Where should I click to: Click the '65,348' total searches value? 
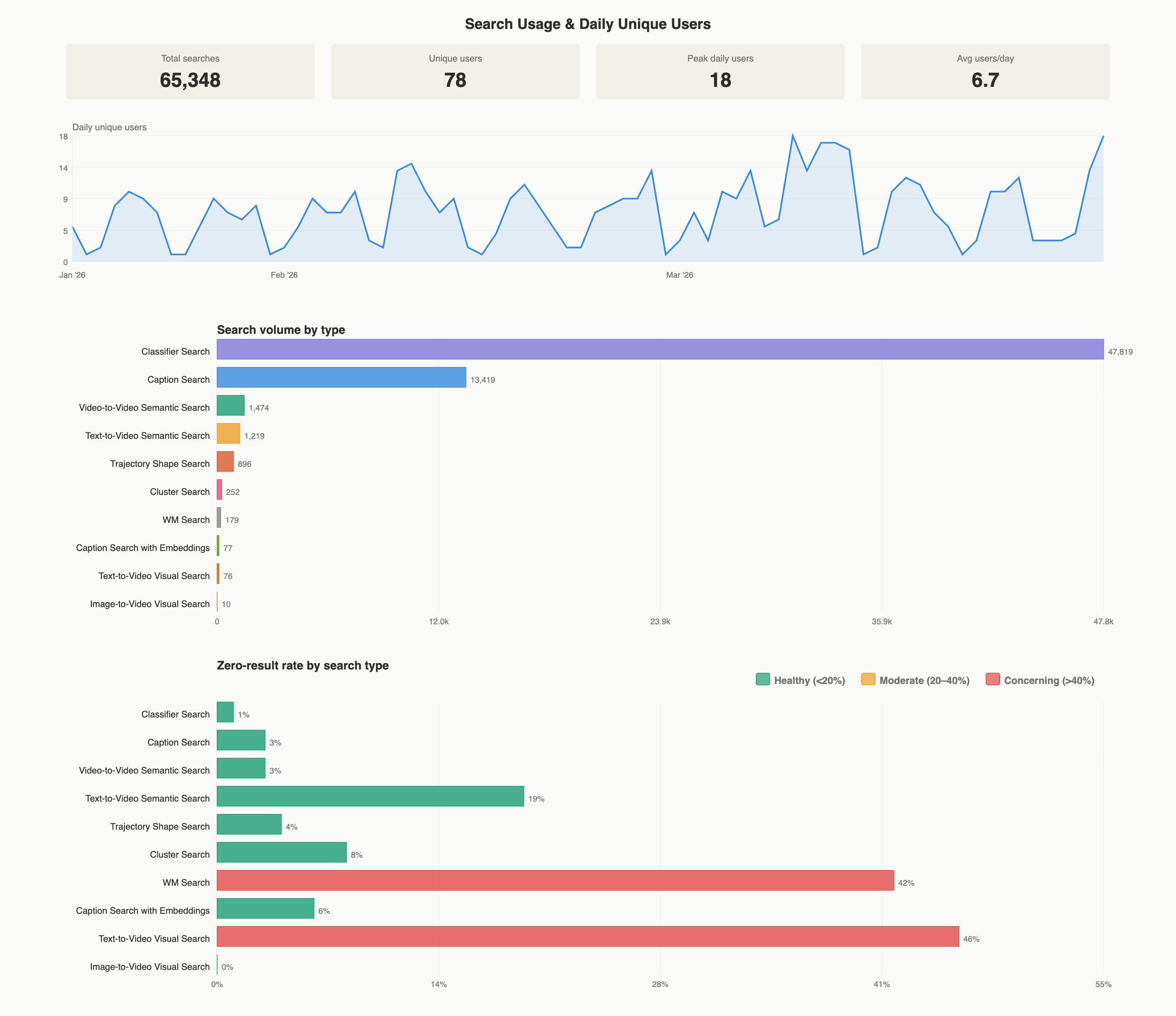coord(190,80)
